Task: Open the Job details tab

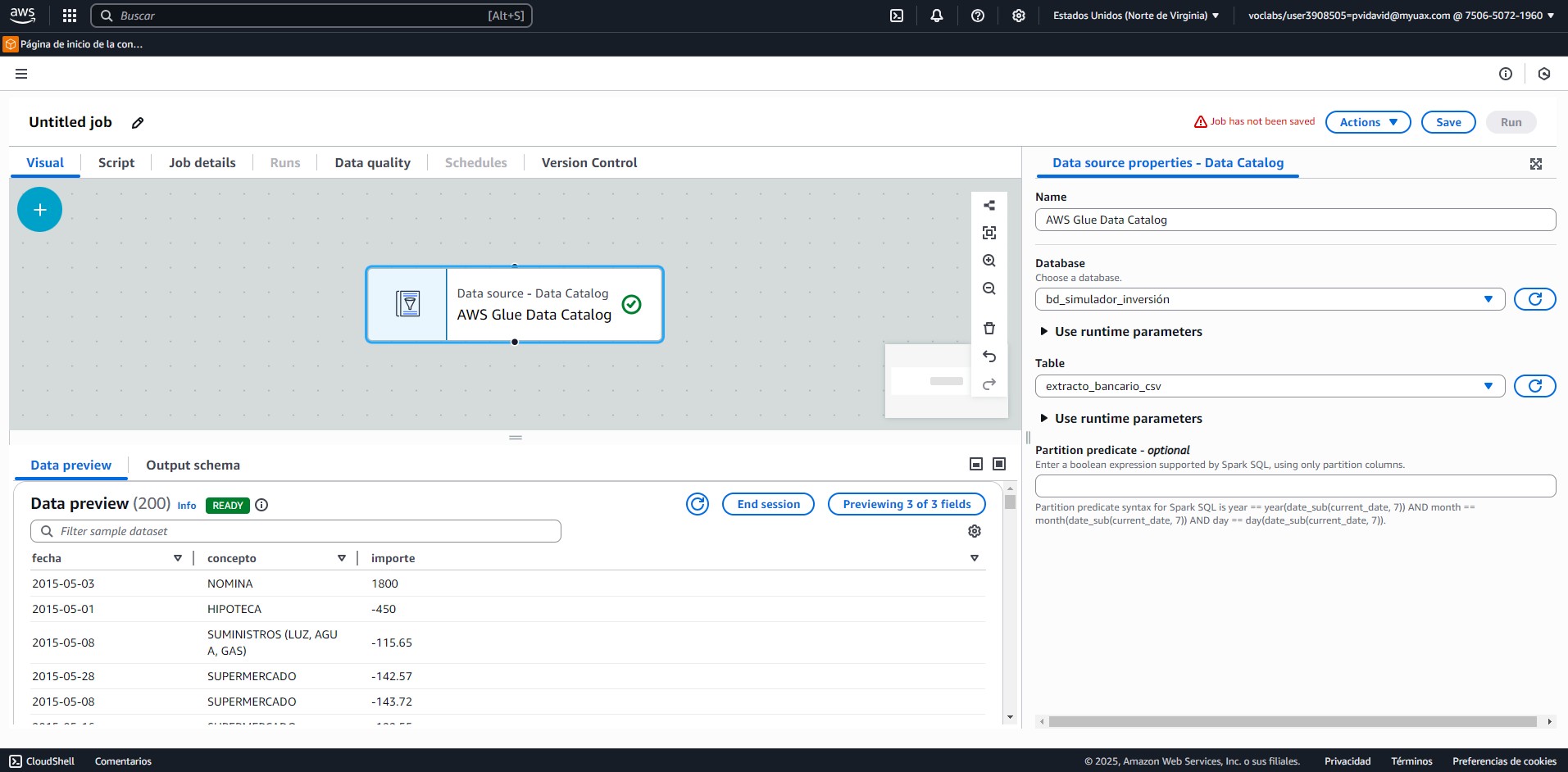Action: (x=202, y=163)
